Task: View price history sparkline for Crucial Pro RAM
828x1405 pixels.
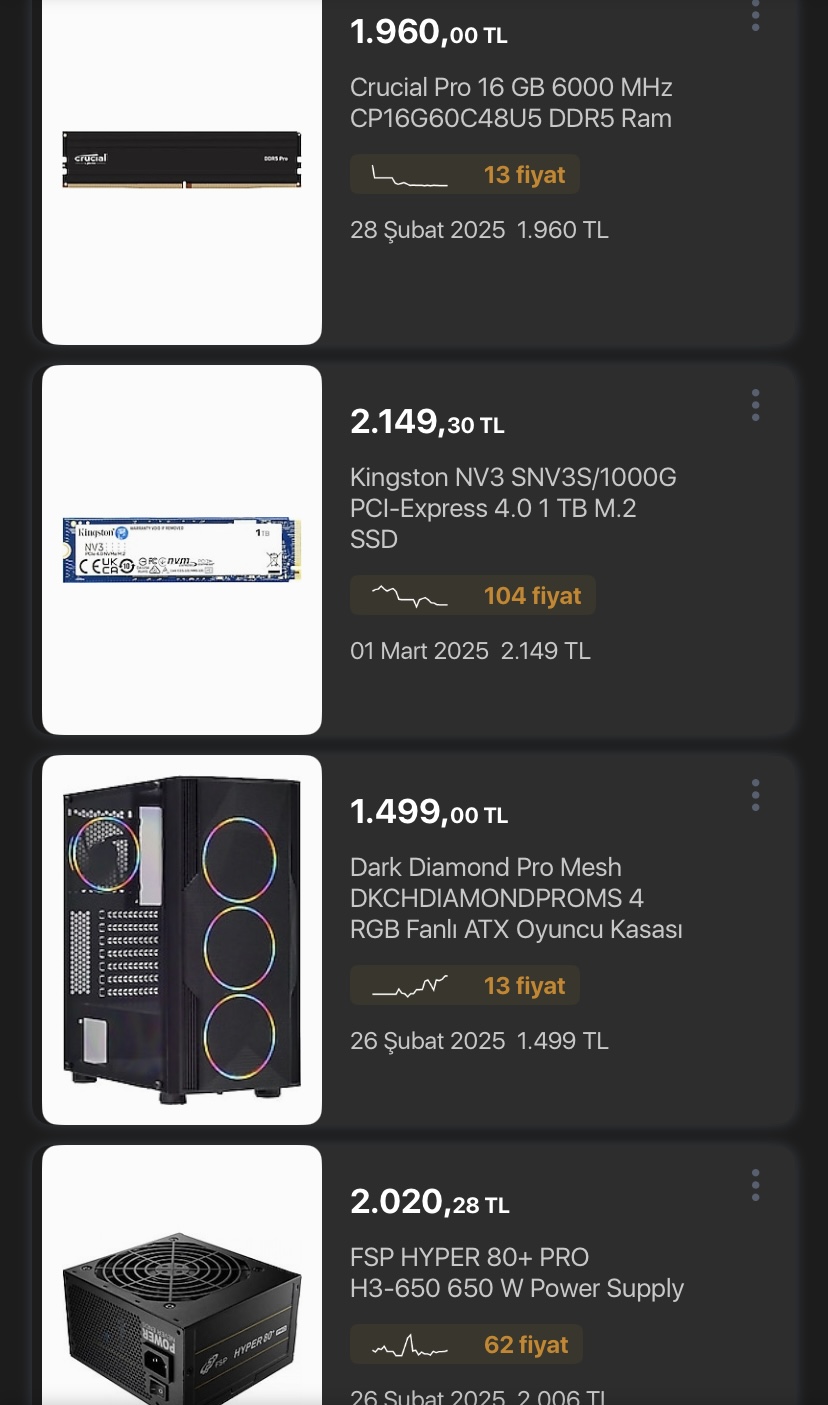Action: coord(409,176)
